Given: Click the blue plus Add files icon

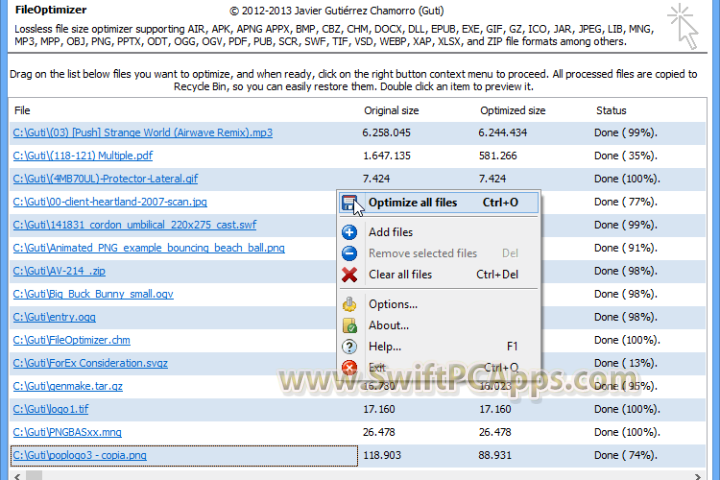Looking at the screenshot, I should click(349, 232).
